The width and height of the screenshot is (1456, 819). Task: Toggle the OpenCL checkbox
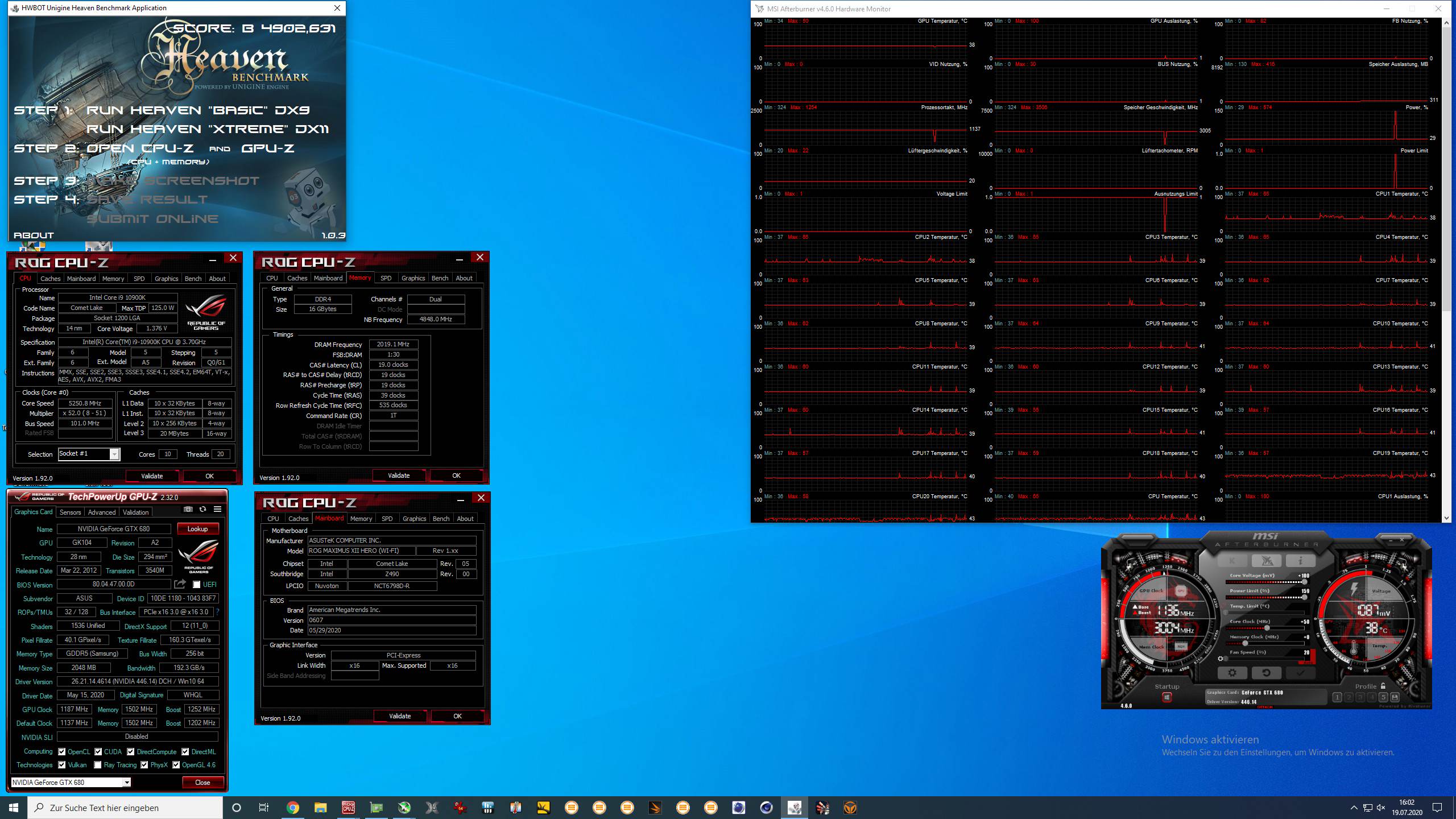pos(62,751)
